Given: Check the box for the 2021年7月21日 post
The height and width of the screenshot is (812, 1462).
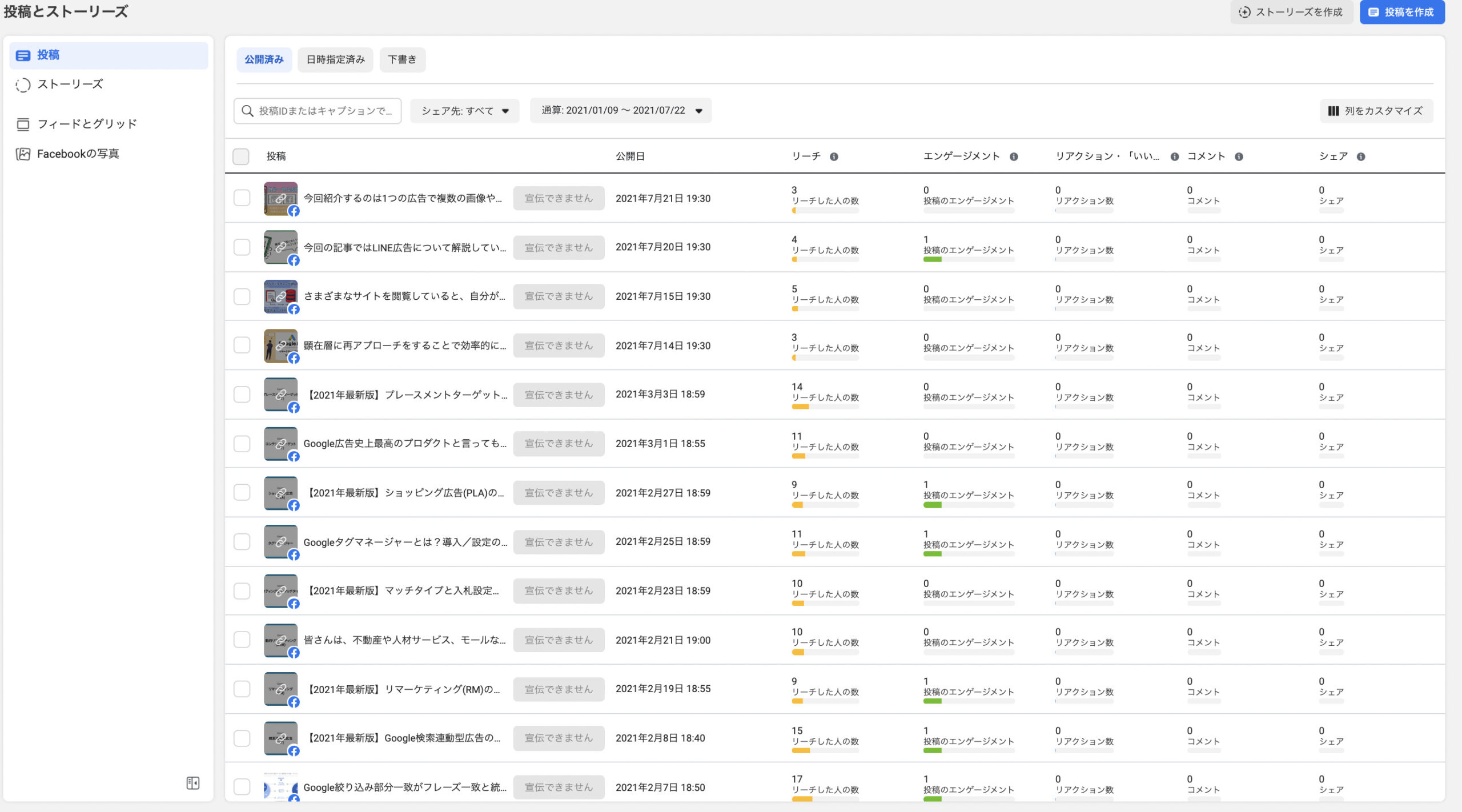Looking at the screenshot, I should tap(242, 198).
